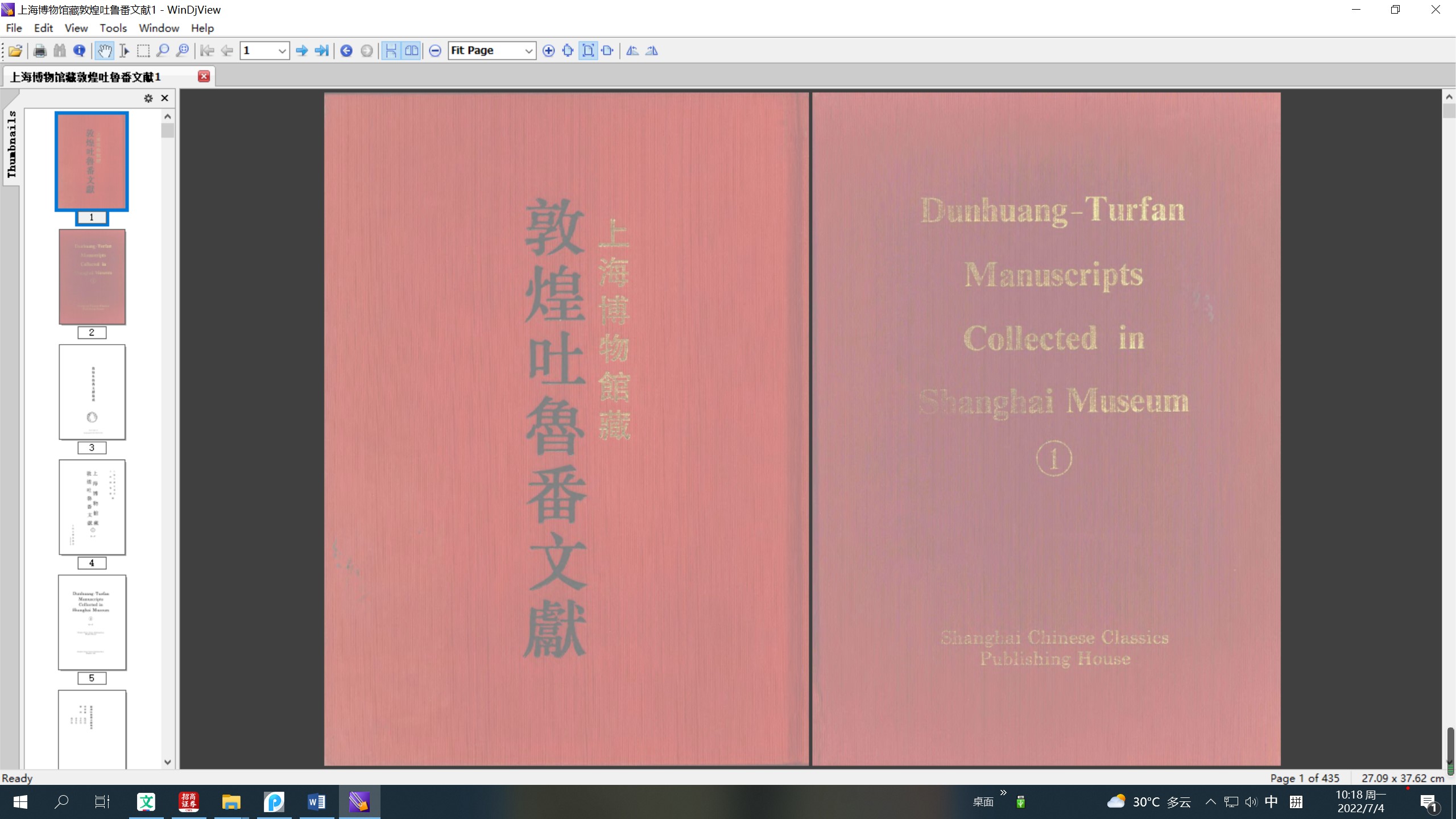
Task: Expand the 桌面 toolbar chevron
Action: (x=1003, y=793)
